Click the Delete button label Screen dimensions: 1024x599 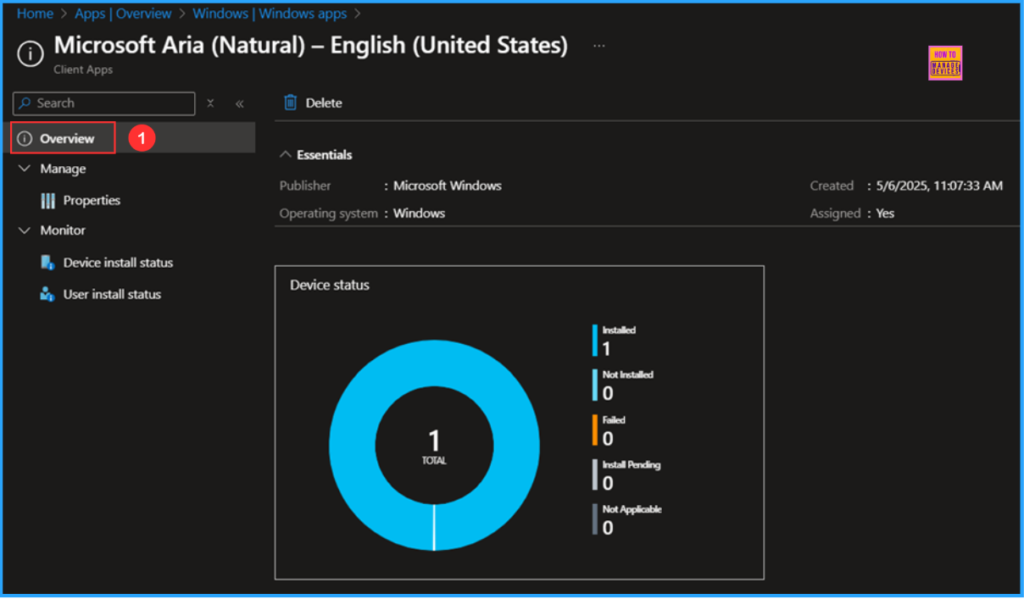[324, 103]
